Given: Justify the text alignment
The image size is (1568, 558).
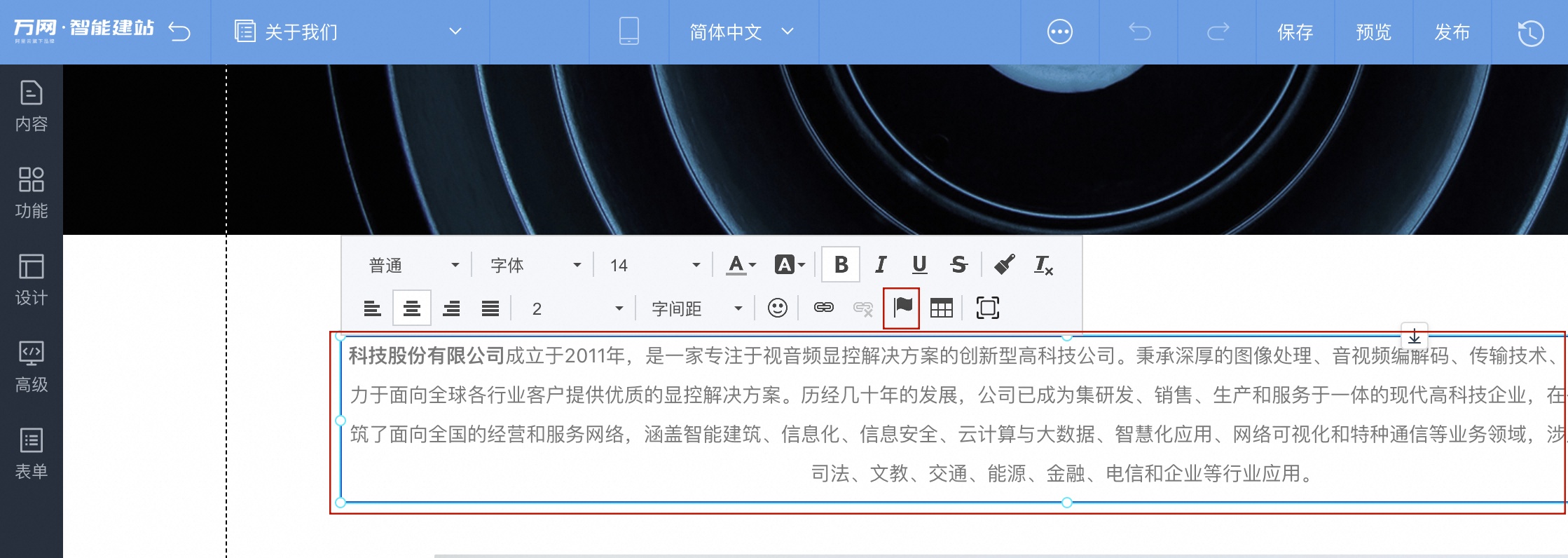Looking at the screenshot, I should [490, 308].
